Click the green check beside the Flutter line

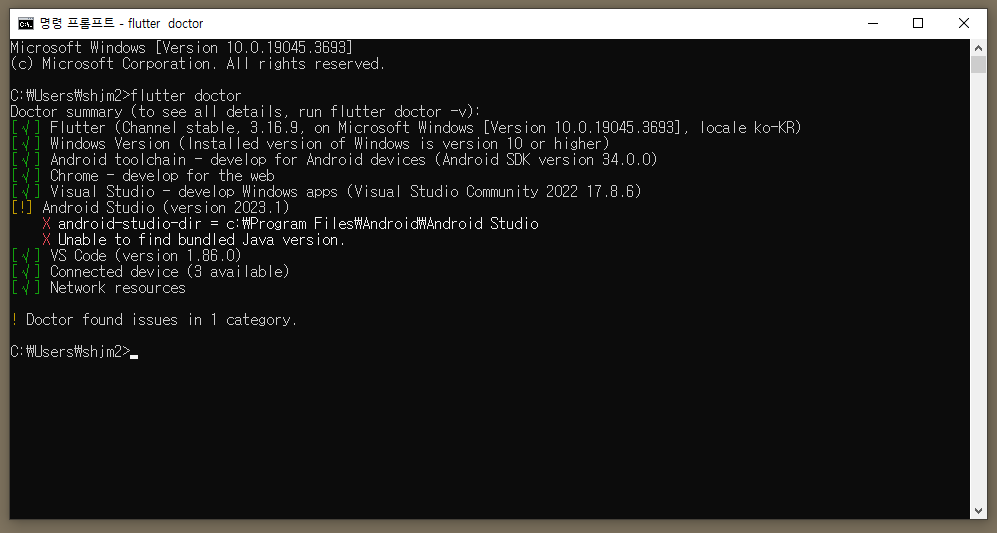26,127
